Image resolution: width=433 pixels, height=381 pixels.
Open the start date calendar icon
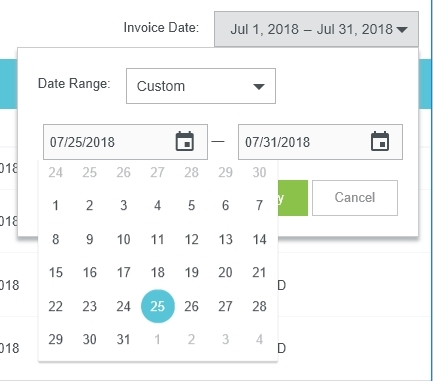(x=185, y=142)
